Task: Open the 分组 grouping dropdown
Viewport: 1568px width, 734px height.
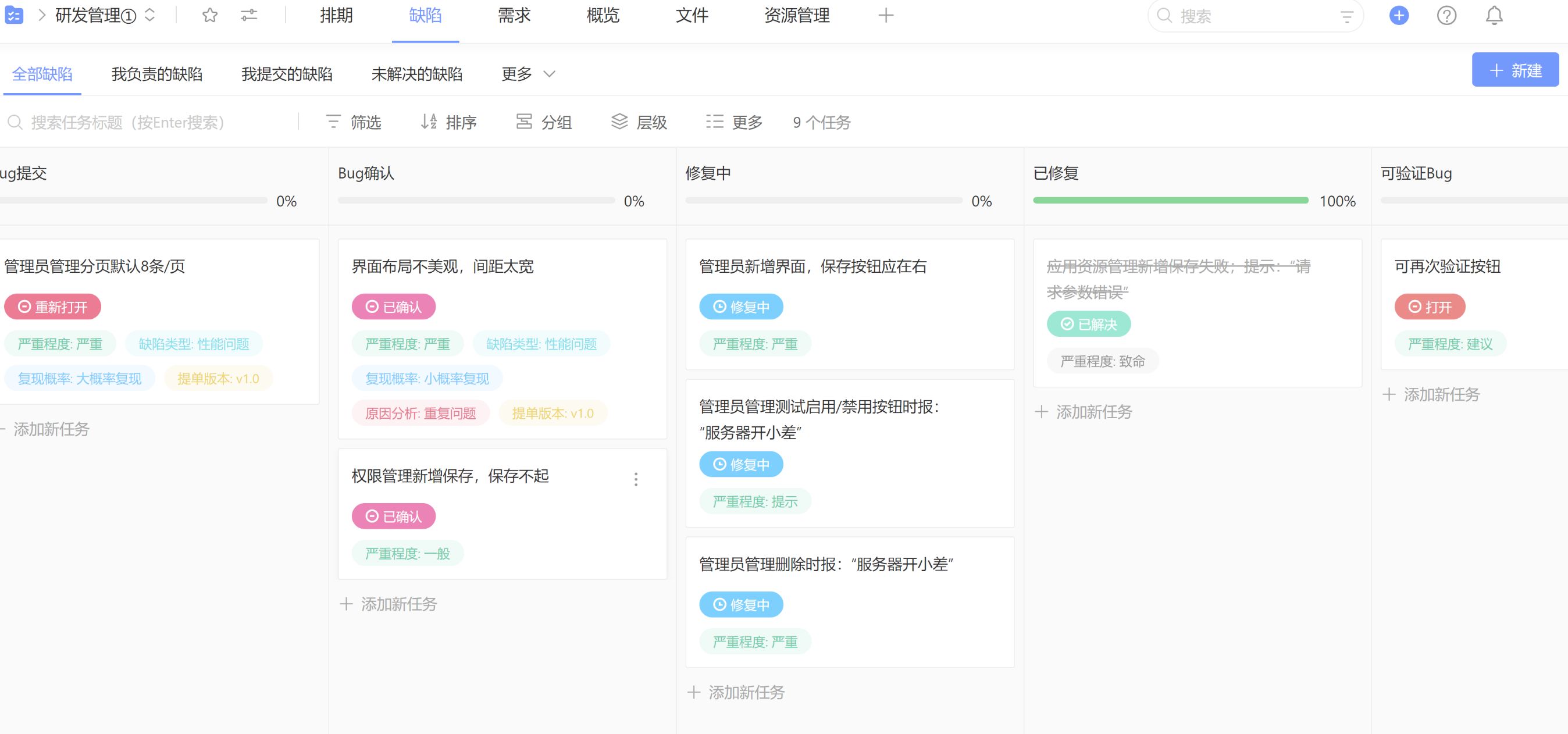Action: point(544,122)
